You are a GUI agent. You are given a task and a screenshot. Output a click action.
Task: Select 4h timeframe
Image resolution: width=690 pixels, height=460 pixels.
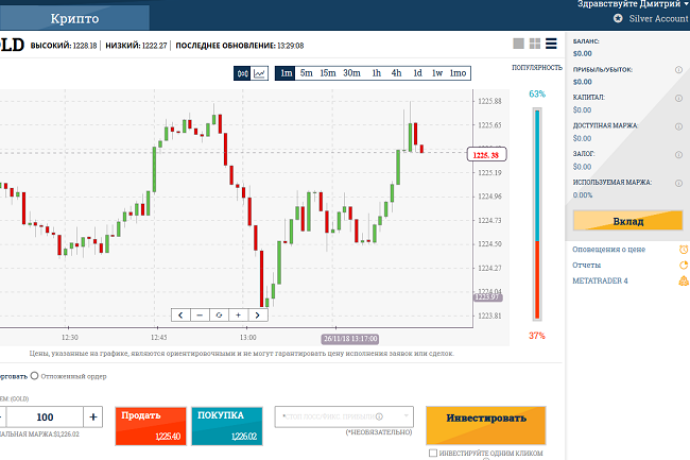pyautogui.click(x=396, y=74)
